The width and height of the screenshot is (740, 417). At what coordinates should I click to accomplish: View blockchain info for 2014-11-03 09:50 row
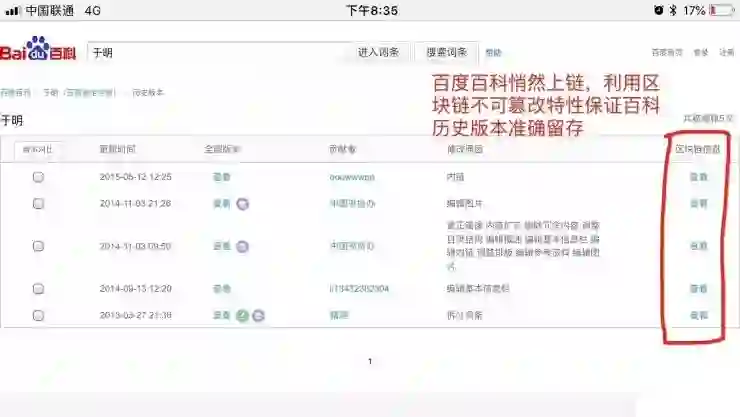coord(699,246)
